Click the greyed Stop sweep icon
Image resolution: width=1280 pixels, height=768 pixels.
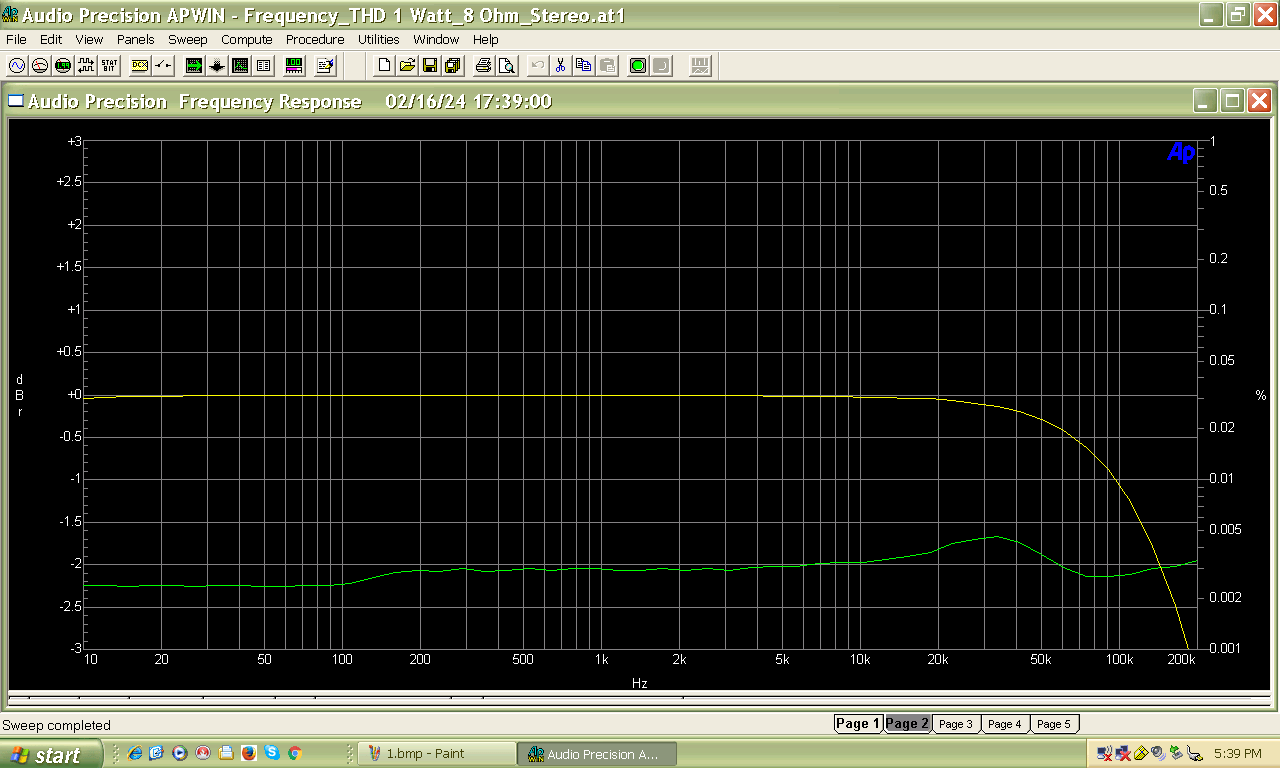(660, 66)
